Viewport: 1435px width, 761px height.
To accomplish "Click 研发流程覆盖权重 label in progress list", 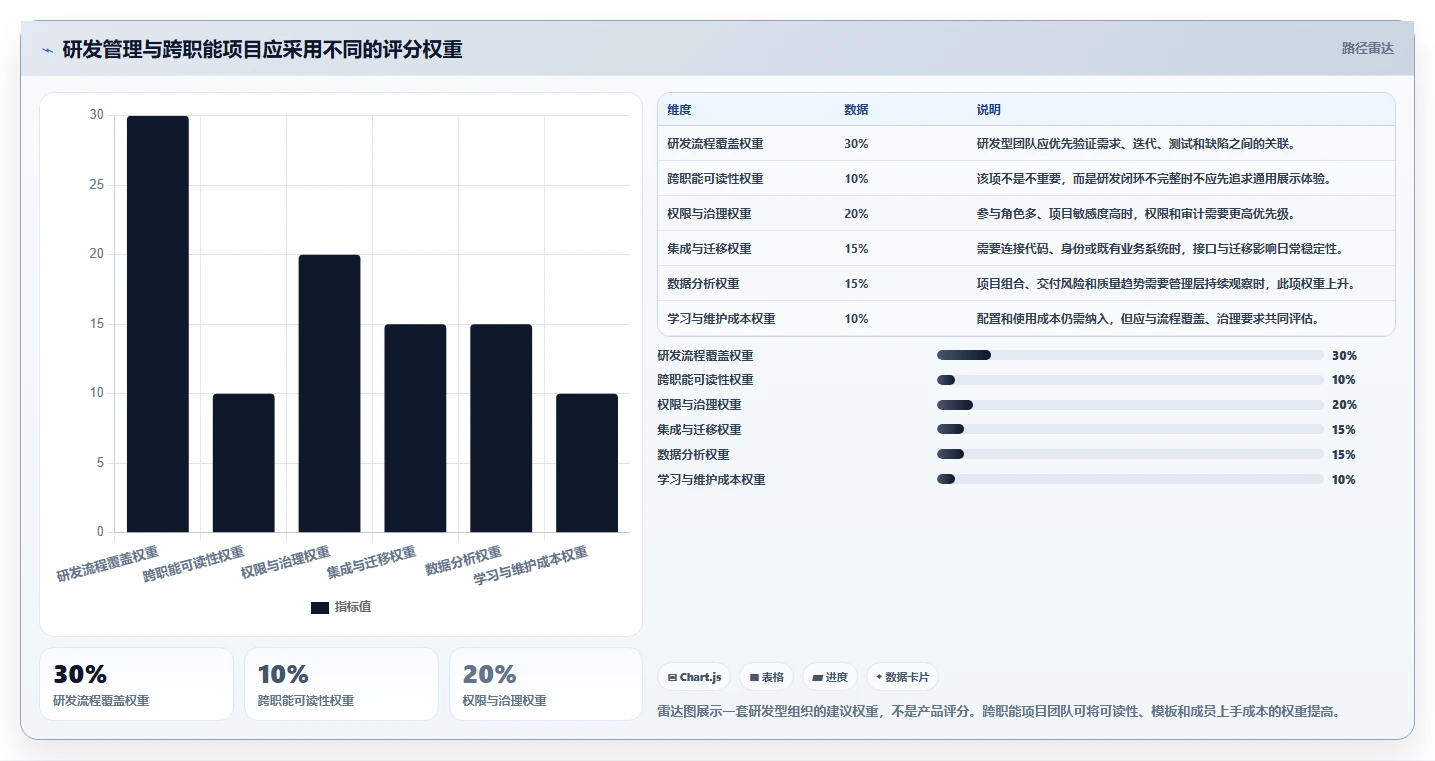I will pos(705,356).
